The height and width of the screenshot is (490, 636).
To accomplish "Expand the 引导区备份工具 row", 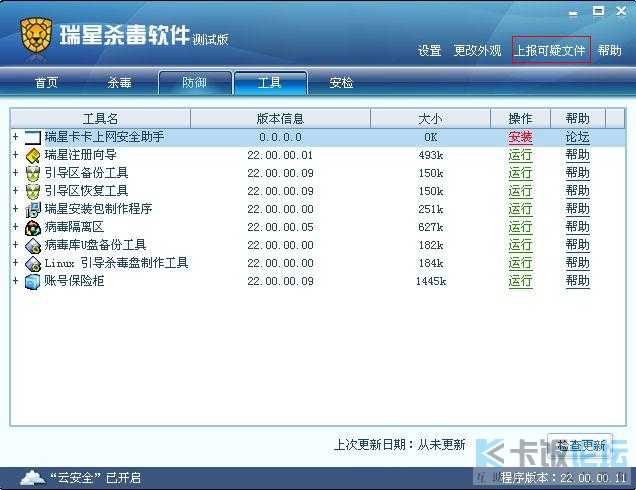I will [15, 173].
